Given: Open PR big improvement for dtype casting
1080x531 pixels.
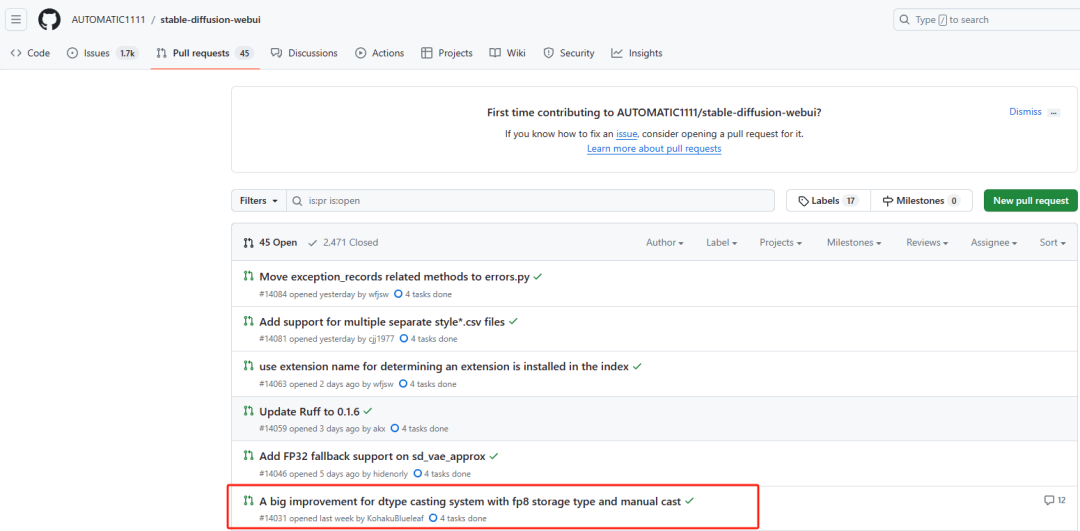Looking at the screenshot, I should click(x=470, y=501).
